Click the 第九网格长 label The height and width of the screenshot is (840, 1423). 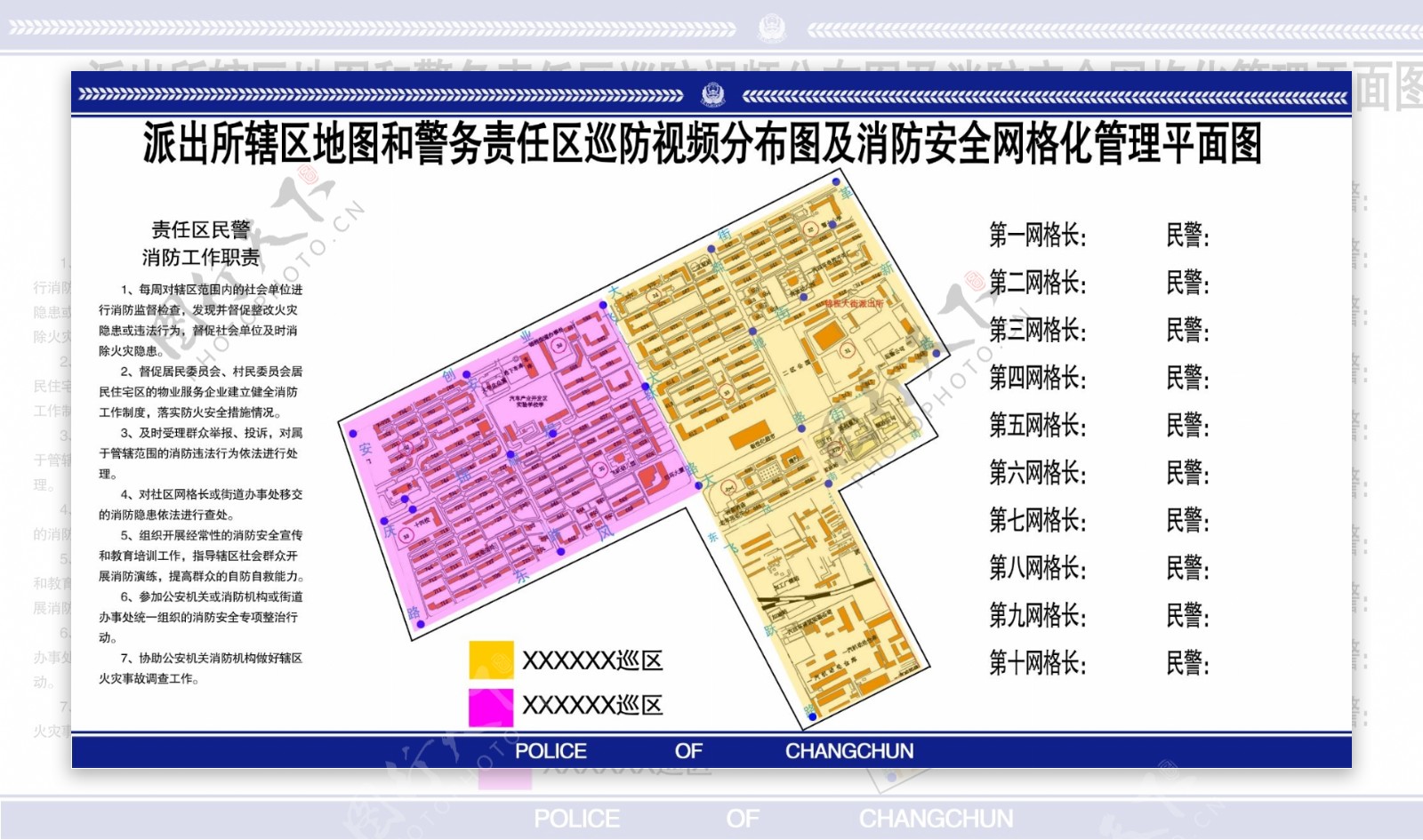pos(1038,615)
